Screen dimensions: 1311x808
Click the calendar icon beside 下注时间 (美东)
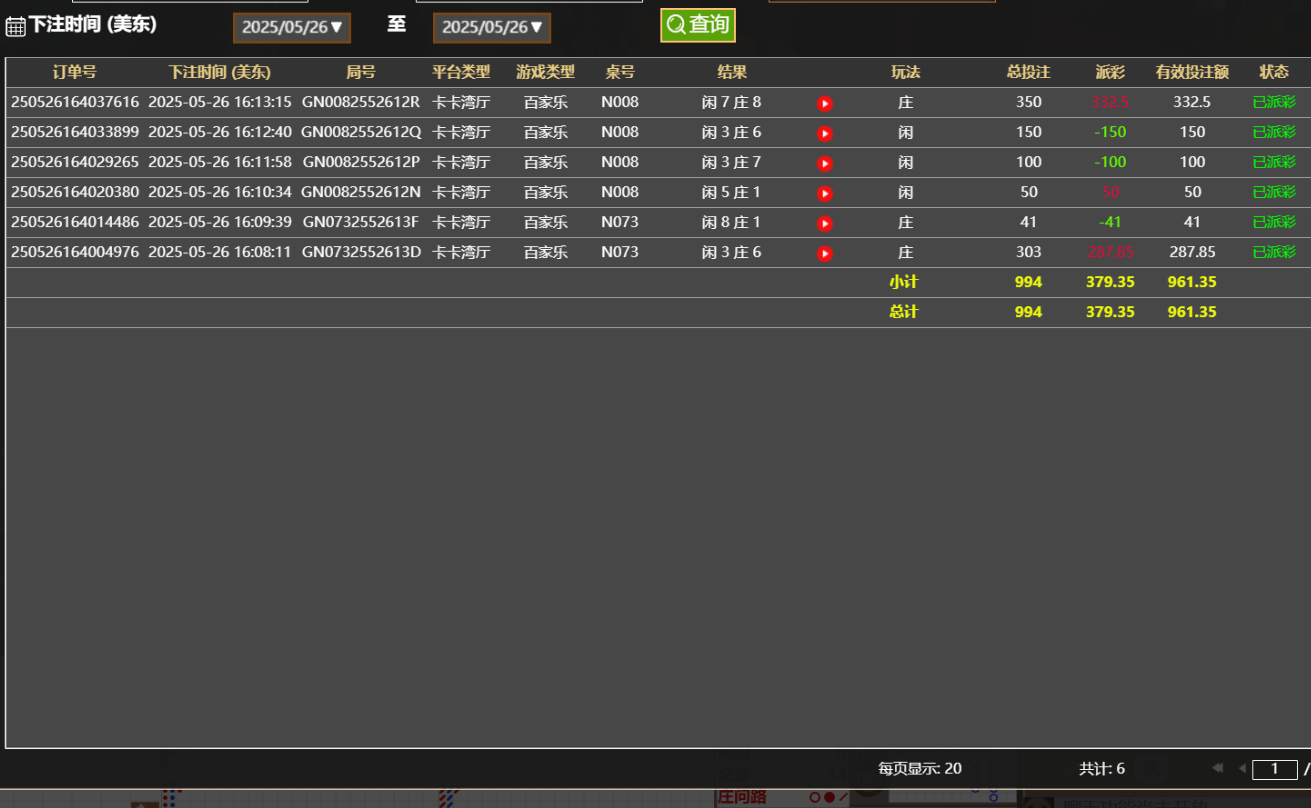pos(13,25)
